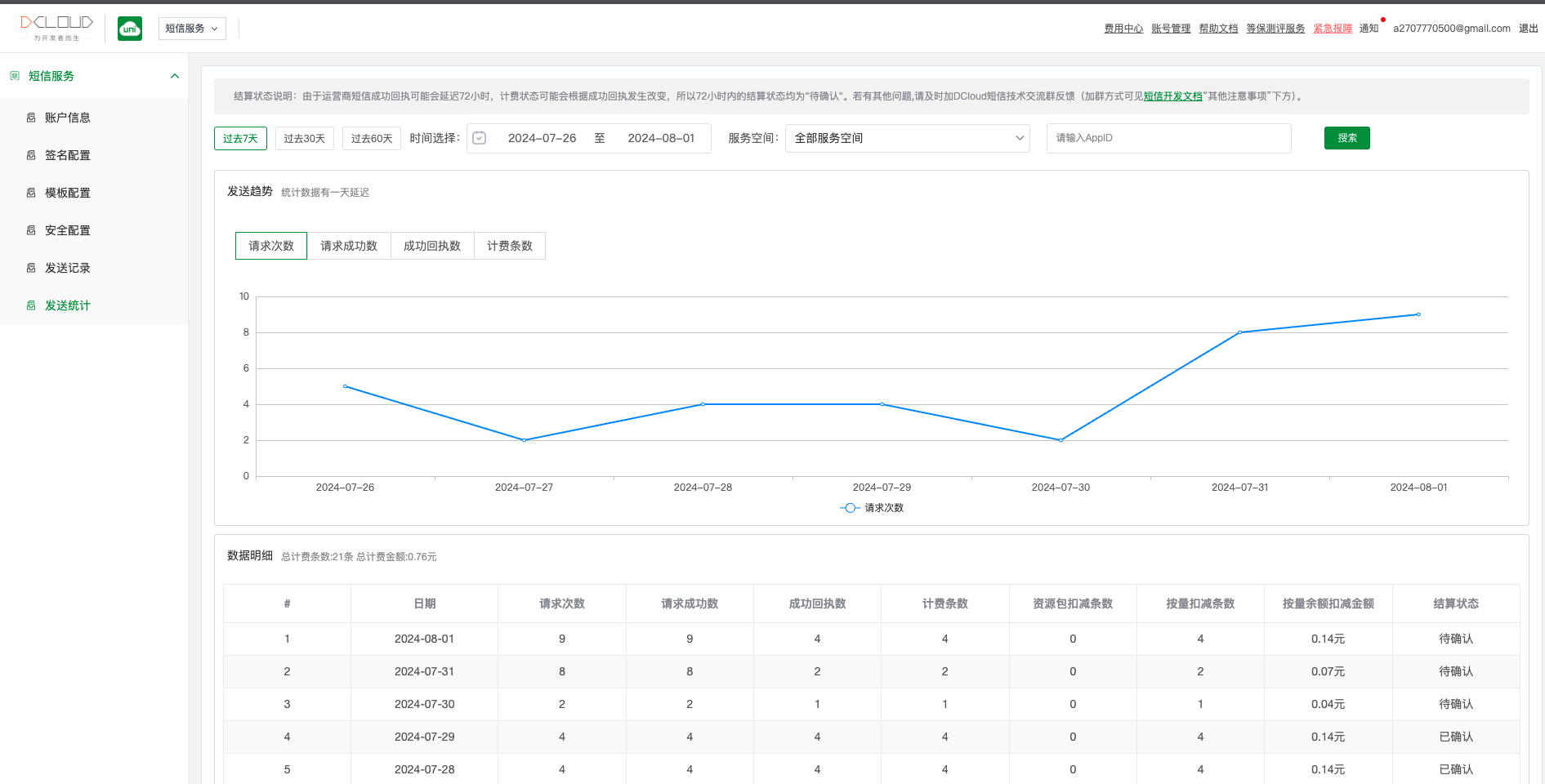Click the green uniCloud icon
The height and width of the screenshot is (784, 1545).
pos(130,29)
